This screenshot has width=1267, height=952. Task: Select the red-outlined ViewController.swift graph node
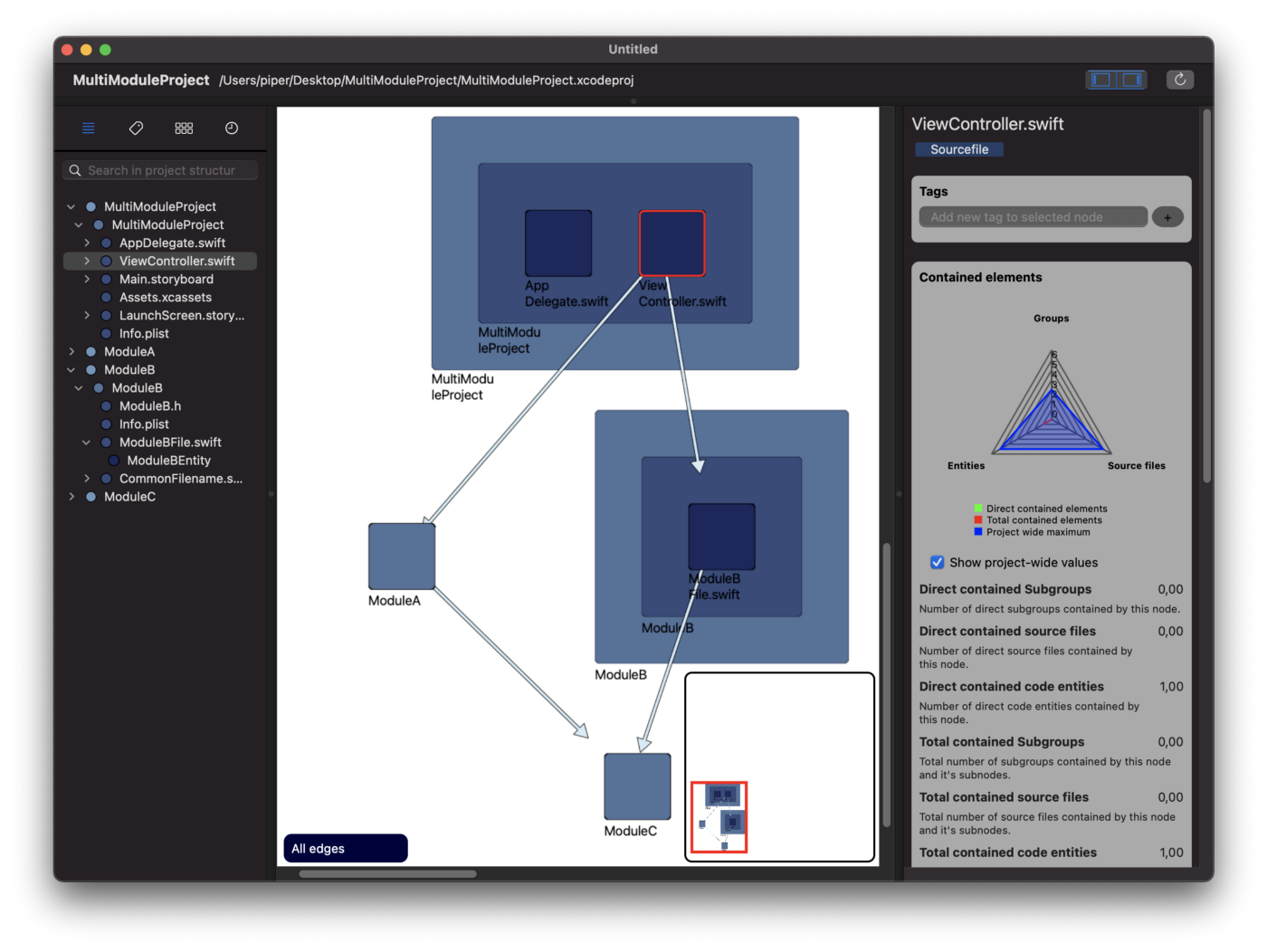click(672, 243)
